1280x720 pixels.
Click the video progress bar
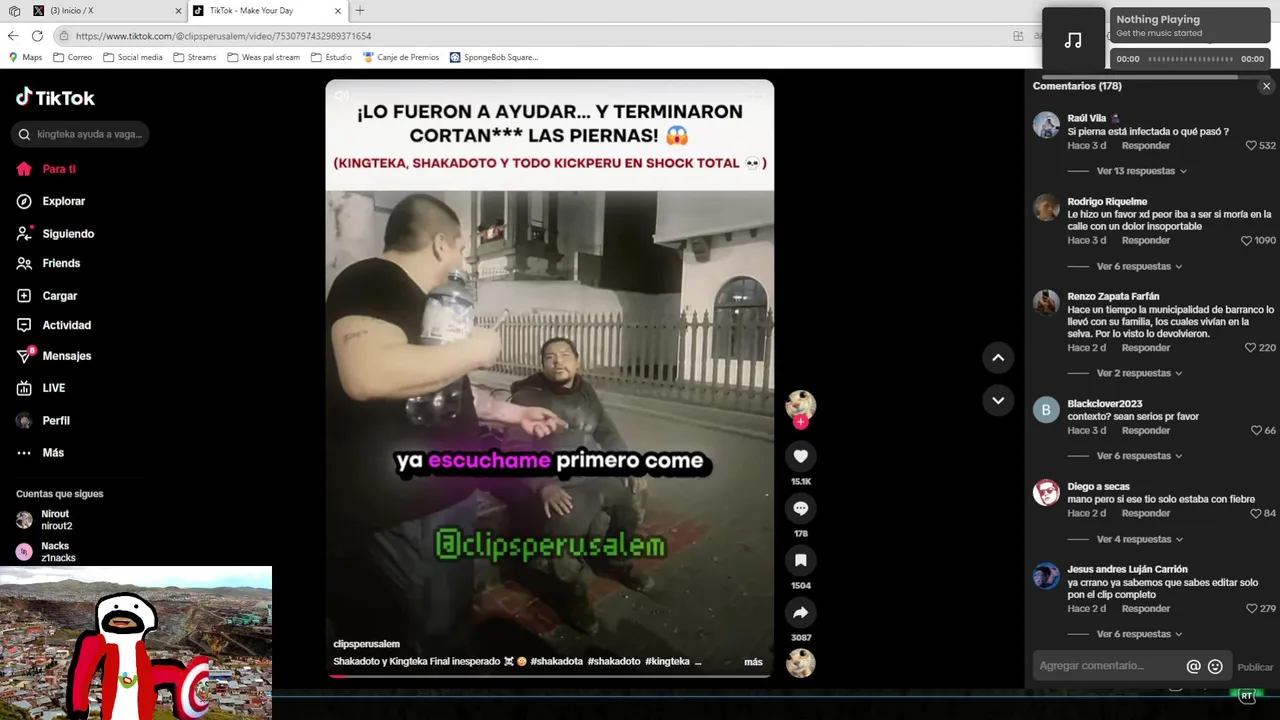point(549,675)
